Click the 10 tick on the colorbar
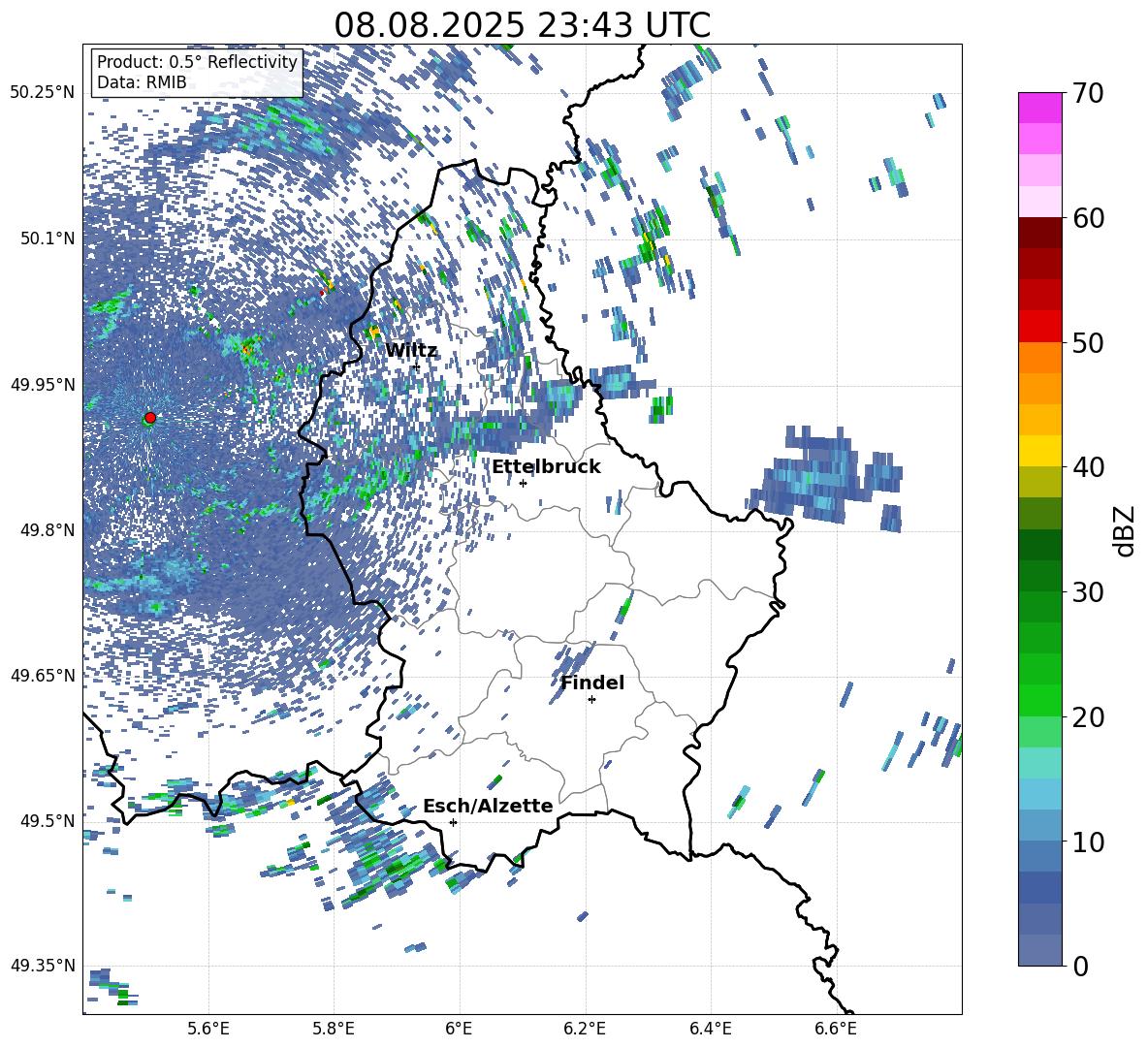Viewport: 1148px width, 1048px height. (x=1088, y=842)
